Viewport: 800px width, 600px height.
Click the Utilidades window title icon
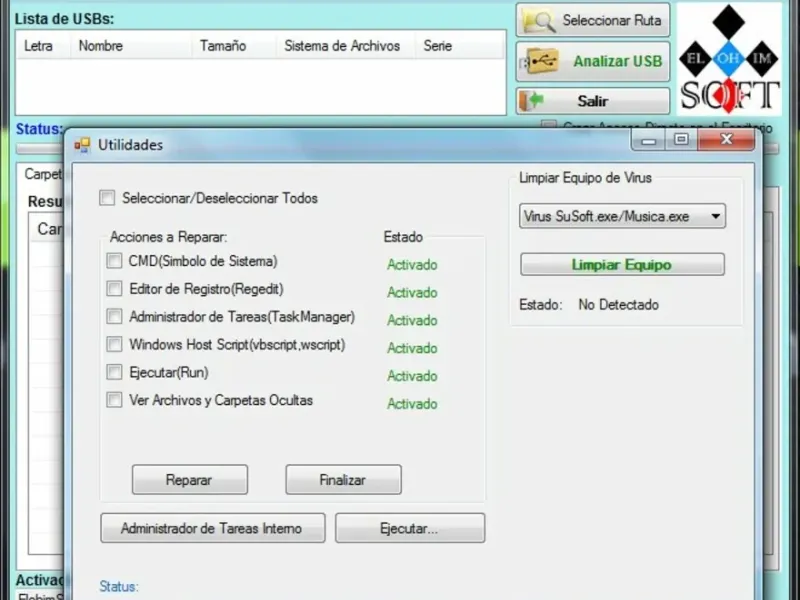[x=82, y=145]
